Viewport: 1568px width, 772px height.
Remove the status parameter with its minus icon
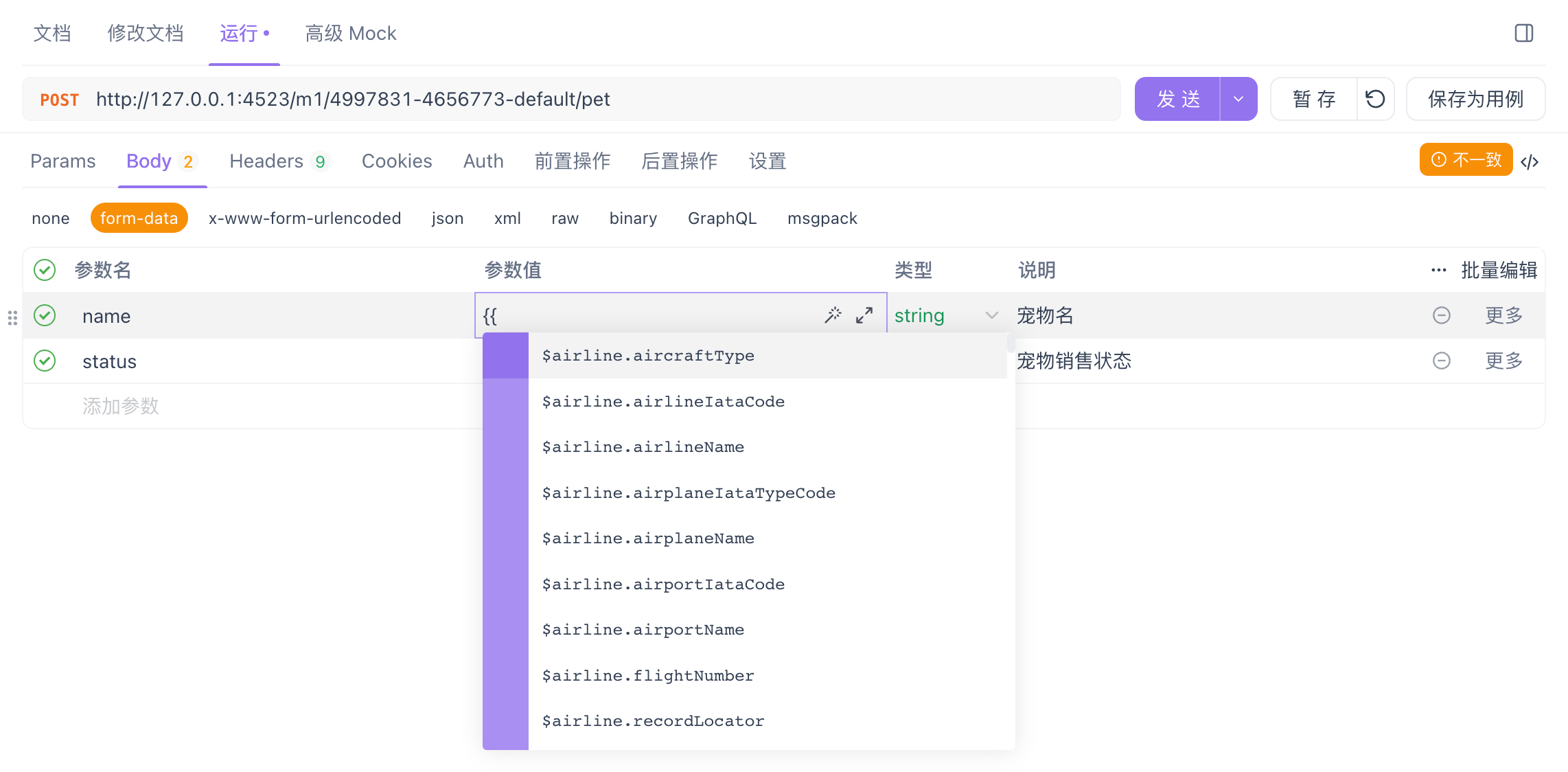click(x=1441, y=361)
